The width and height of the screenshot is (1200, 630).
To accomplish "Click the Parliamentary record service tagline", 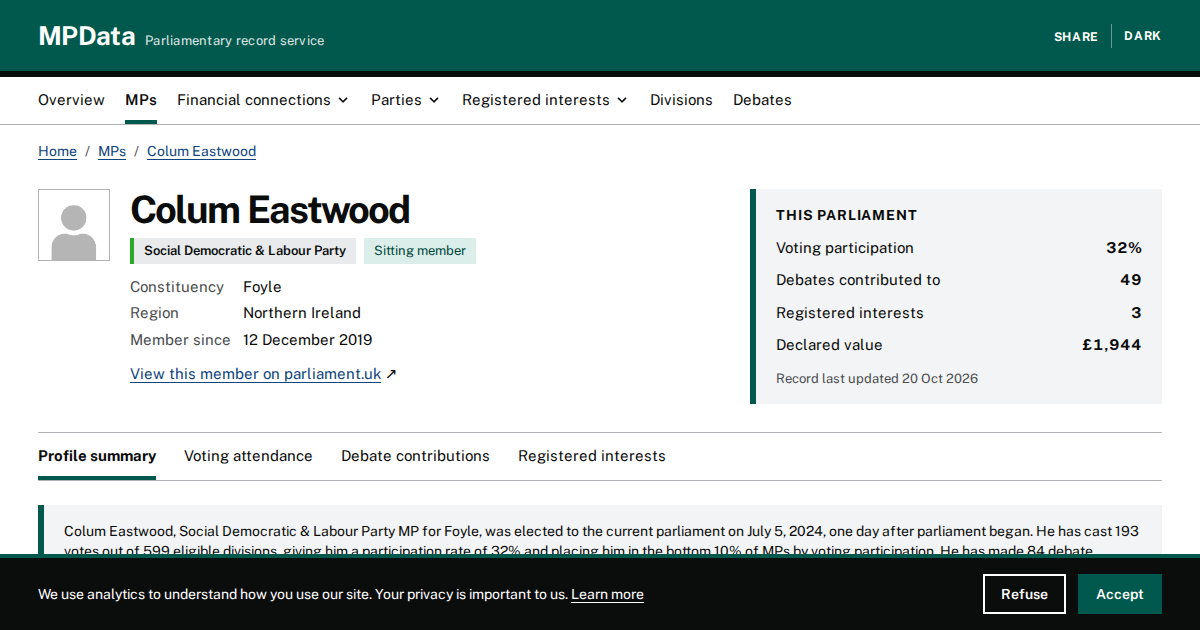I will point(234,41).
